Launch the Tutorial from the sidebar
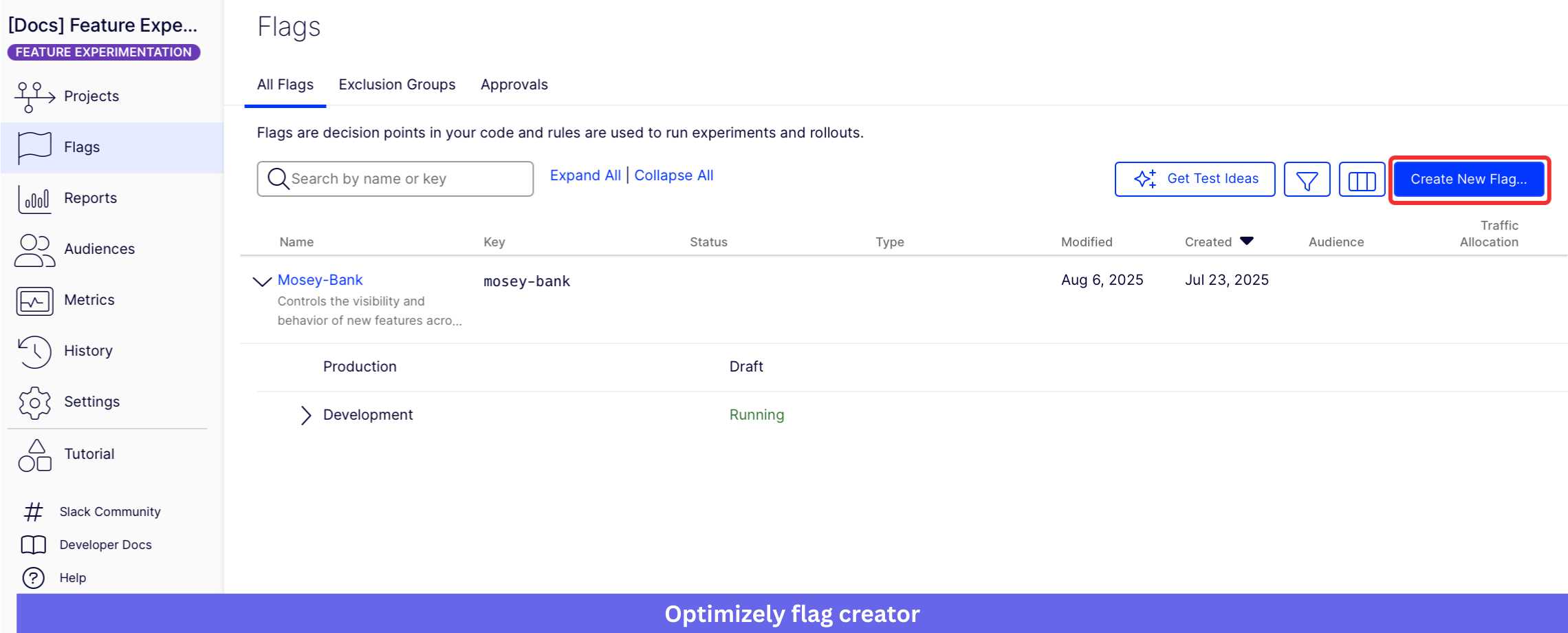 [x=89, y=453]
